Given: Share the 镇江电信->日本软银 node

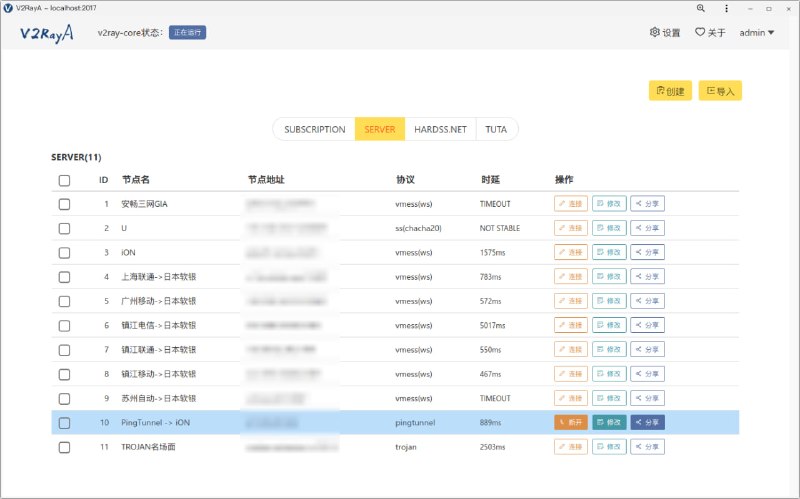Looking at the screenshot, I should click(x=647, y=325).
